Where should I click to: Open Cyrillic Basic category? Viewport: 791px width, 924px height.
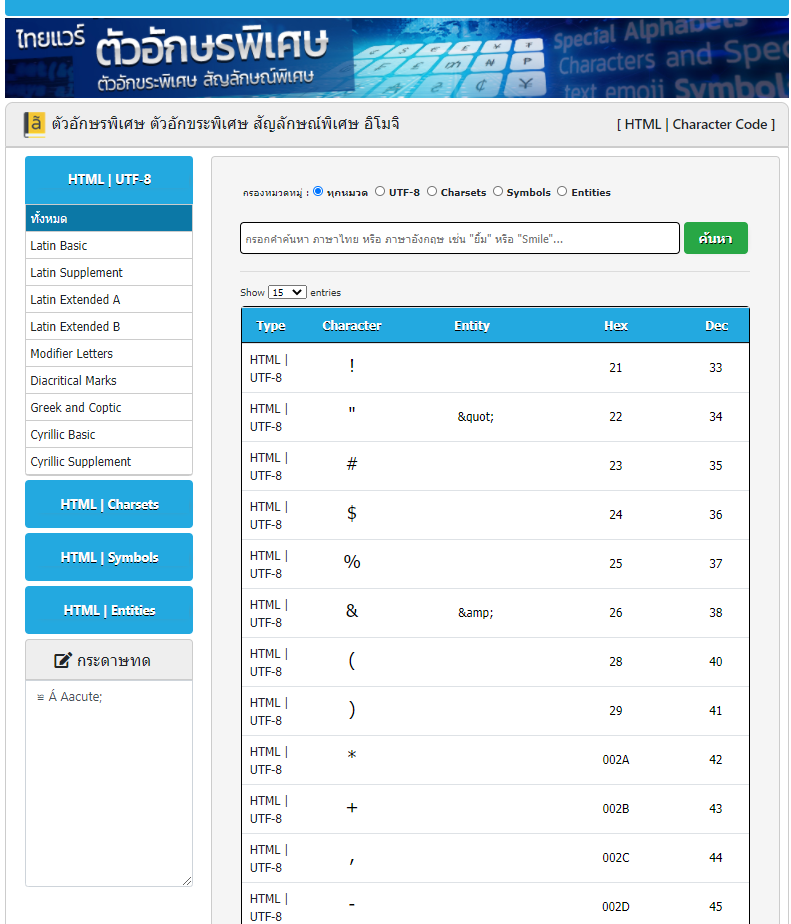coord(109,435)
